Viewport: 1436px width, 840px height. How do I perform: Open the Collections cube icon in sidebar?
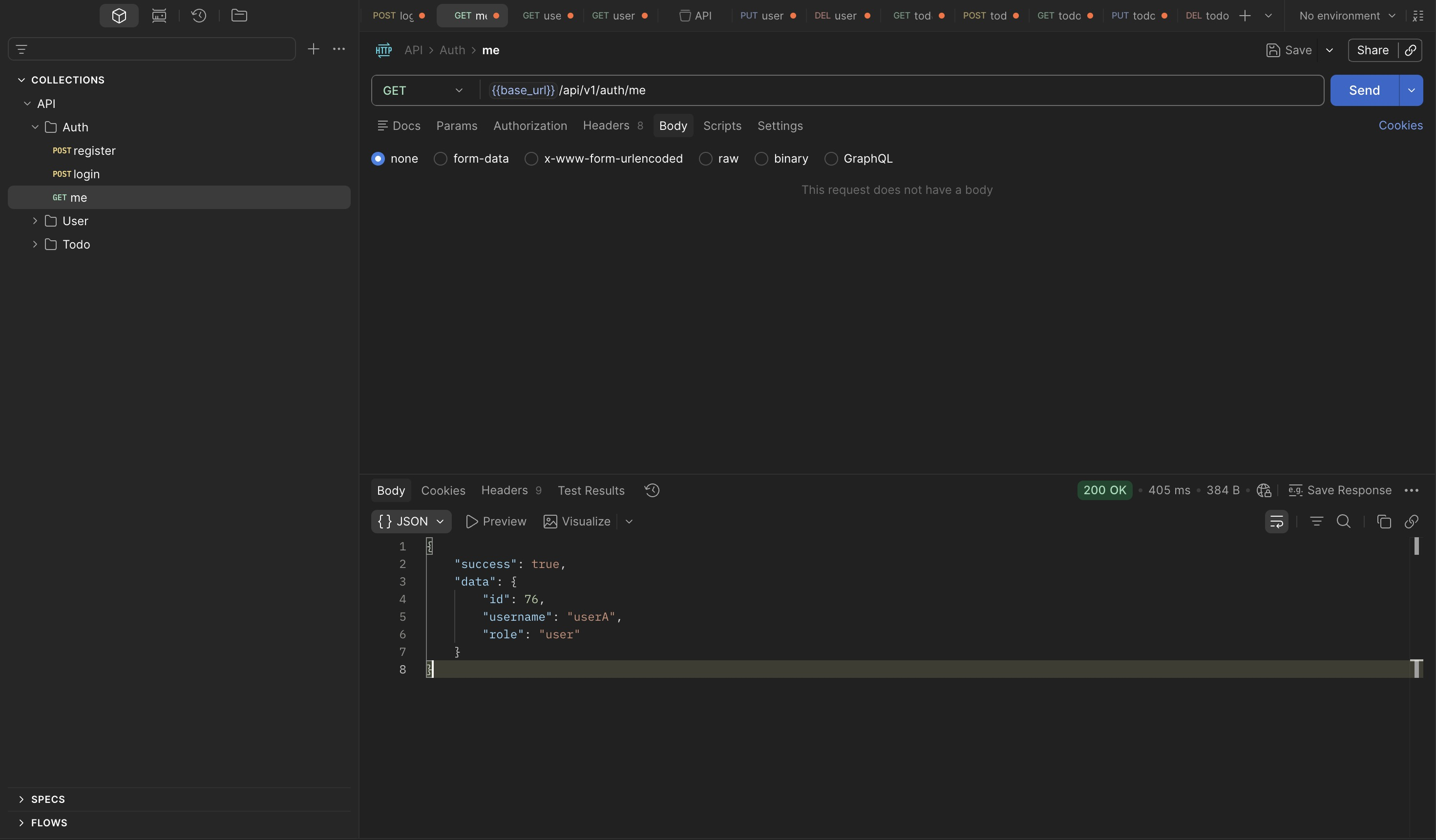119,16
